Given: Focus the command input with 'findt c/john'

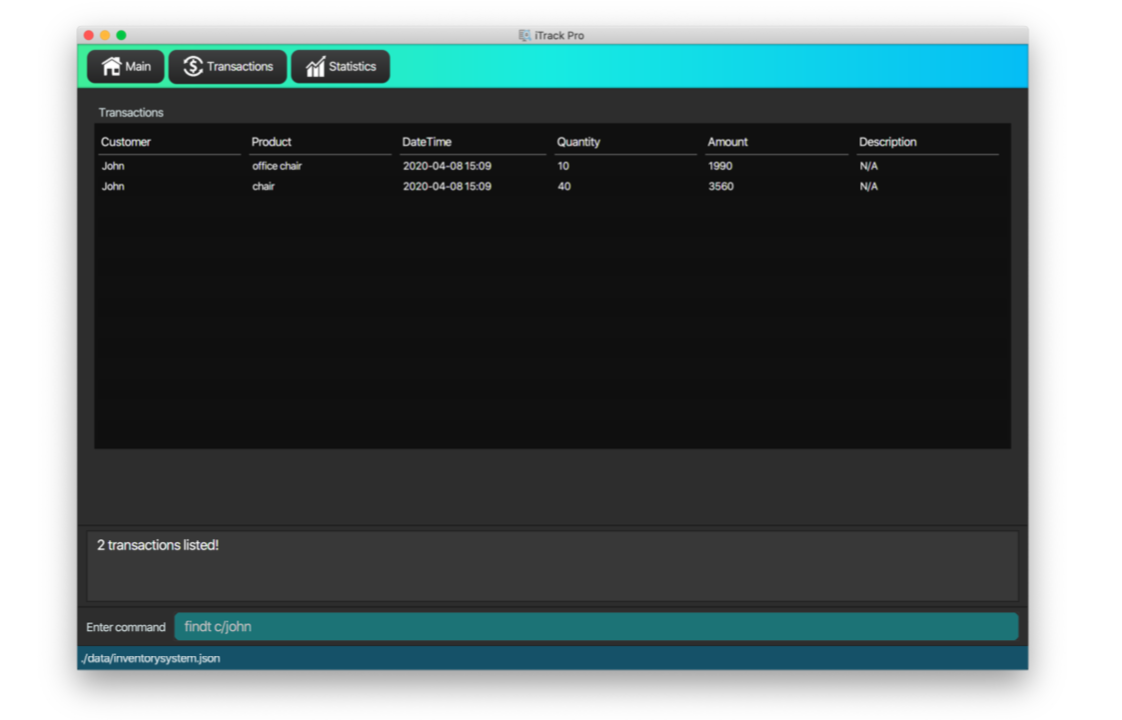Looking at the screenshot, I should click(596, 627).
